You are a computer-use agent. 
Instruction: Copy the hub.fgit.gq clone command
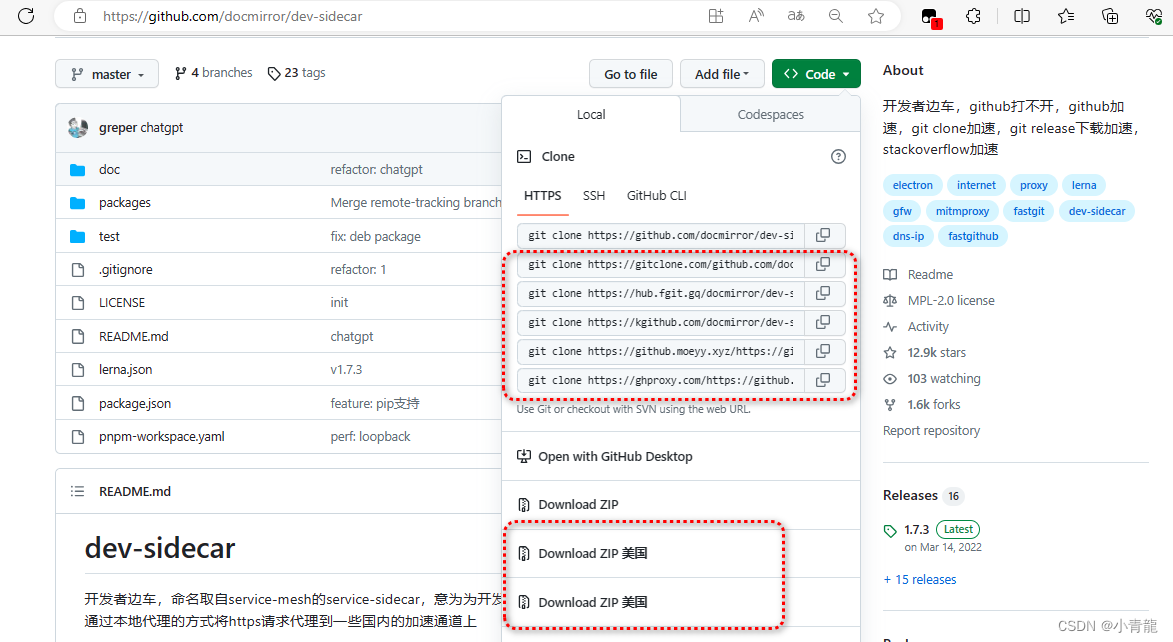coord(823,294)
